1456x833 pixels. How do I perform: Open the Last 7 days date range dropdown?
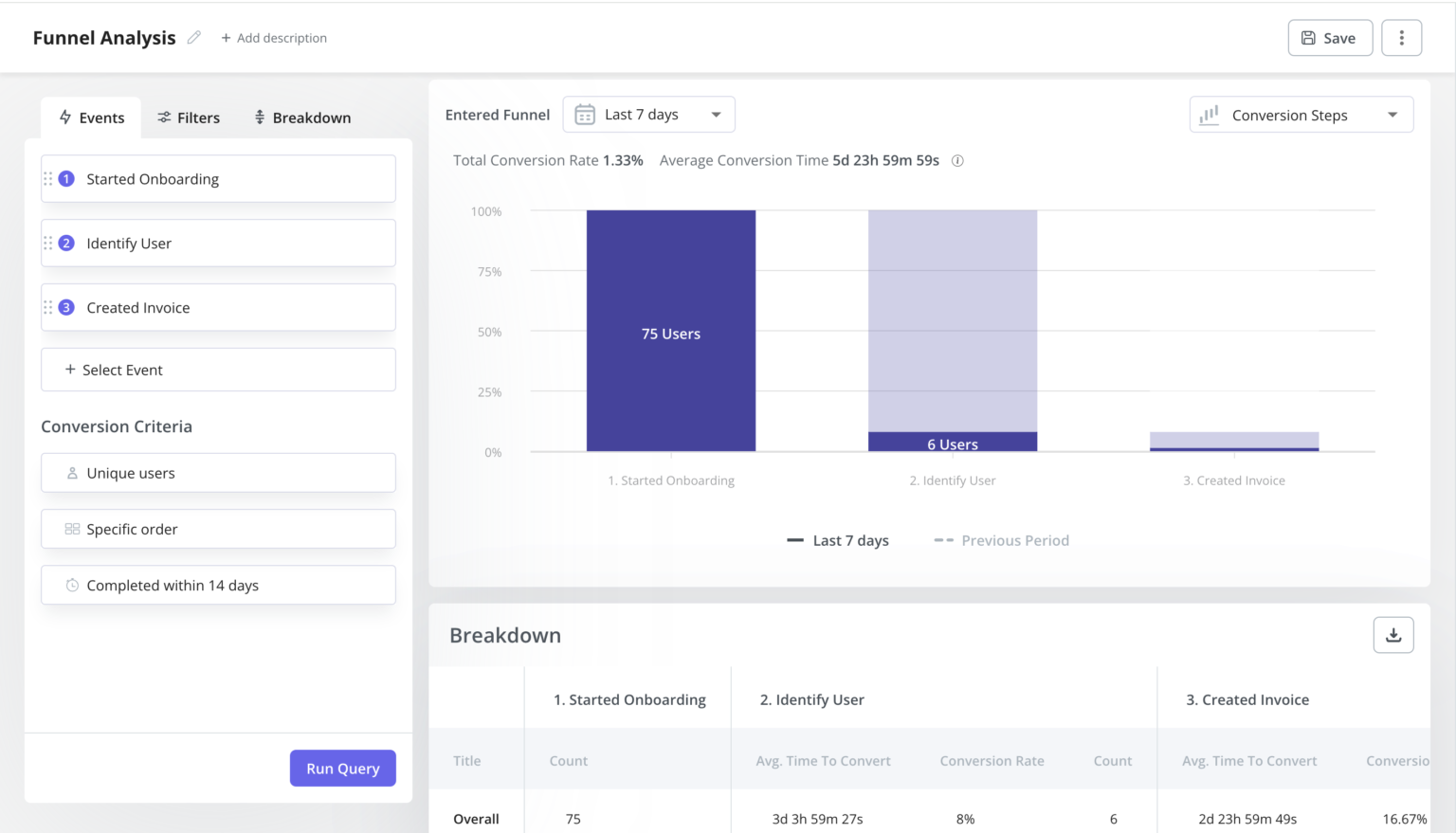coord(649,114)
